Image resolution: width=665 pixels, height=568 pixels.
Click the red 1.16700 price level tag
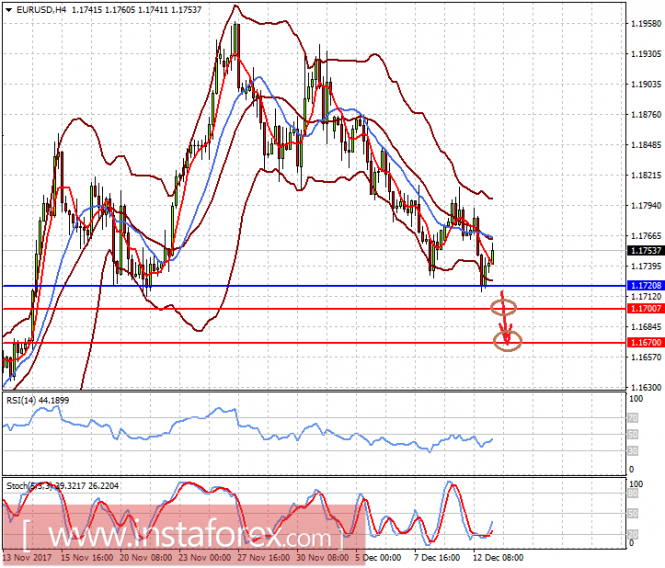click(x=643, y=343)
